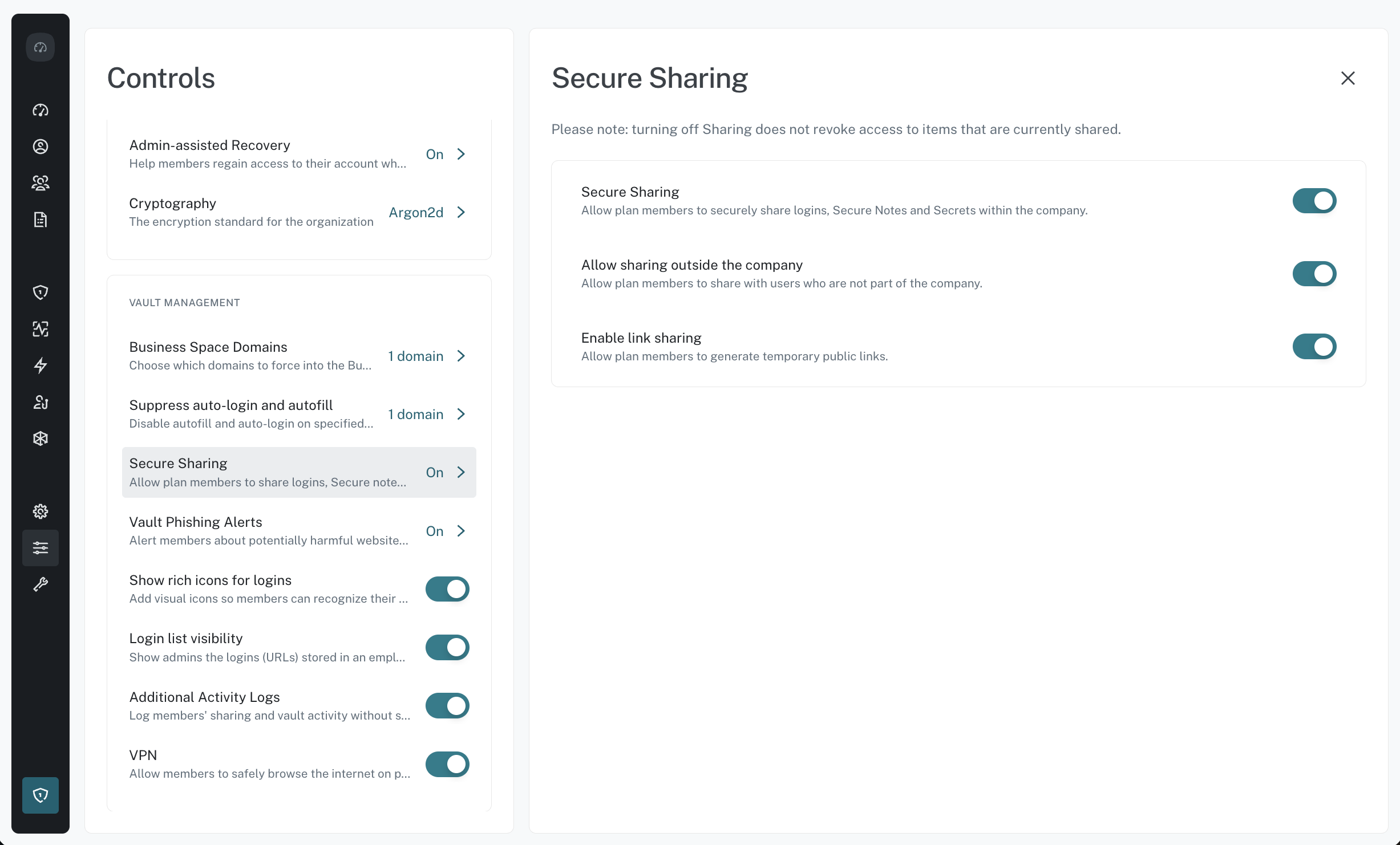Expand Vault Phishing Alerts chevron
Viewport: 1400px width, 845px height.
[462, 531]
